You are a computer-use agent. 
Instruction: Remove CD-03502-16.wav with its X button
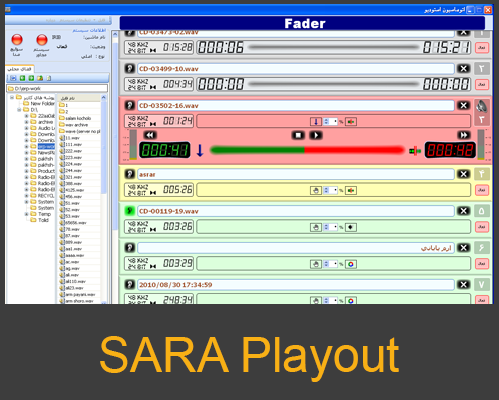pyautogui.click(x=463, y=105)
